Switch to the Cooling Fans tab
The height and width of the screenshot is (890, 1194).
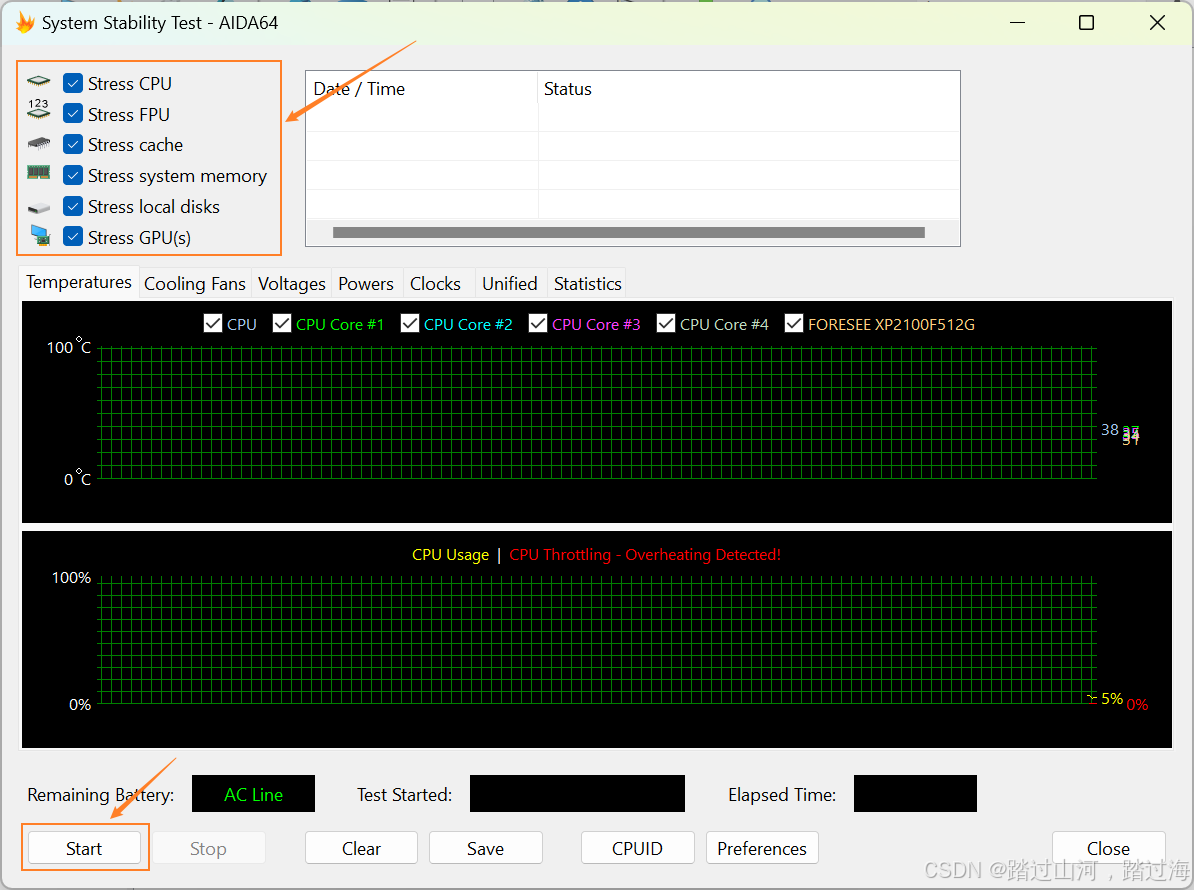click(195, 284)
